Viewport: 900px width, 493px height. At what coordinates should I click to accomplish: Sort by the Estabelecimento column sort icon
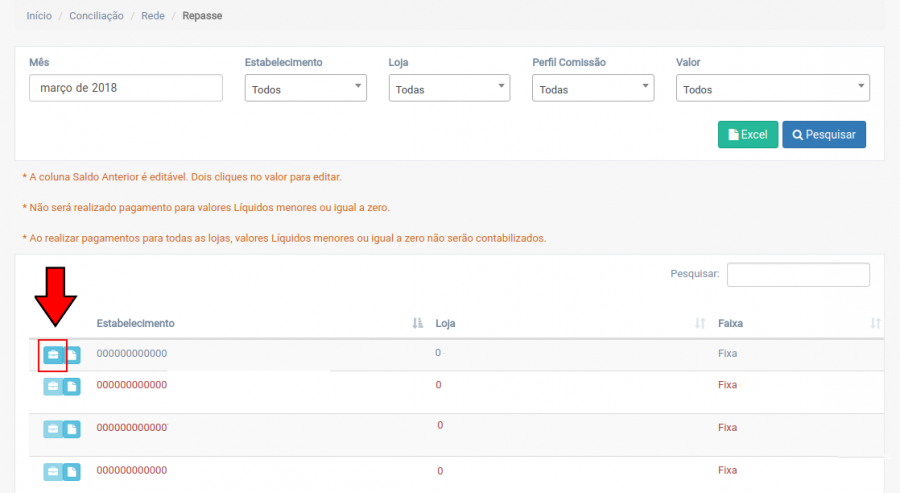[x=418, y=324]
